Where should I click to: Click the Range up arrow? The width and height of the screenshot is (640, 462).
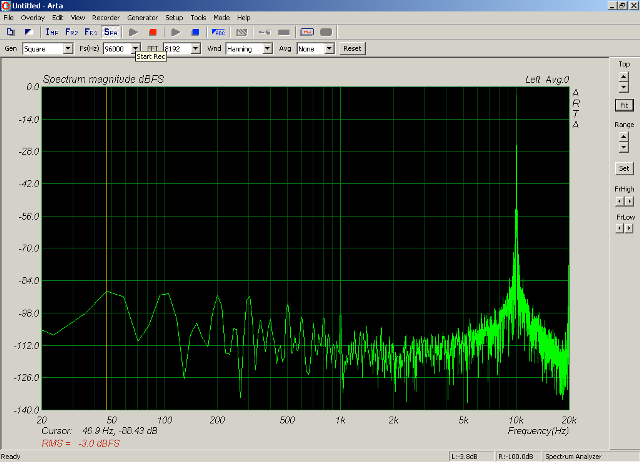click(x=623, y=137)
